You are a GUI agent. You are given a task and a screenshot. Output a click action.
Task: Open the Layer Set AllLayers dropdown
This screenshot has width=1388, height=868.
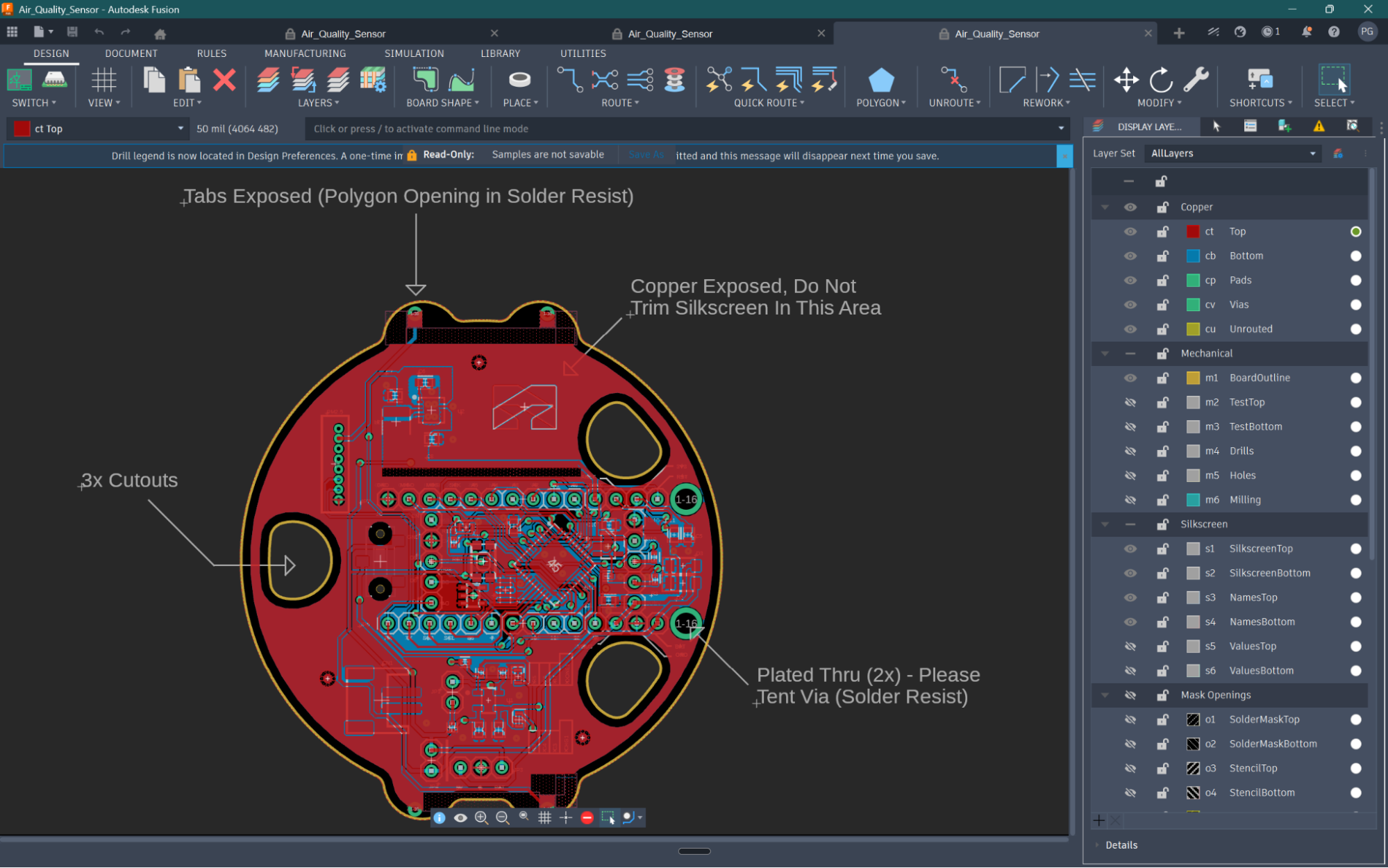pyautogui.click(x=1233, y=153)
